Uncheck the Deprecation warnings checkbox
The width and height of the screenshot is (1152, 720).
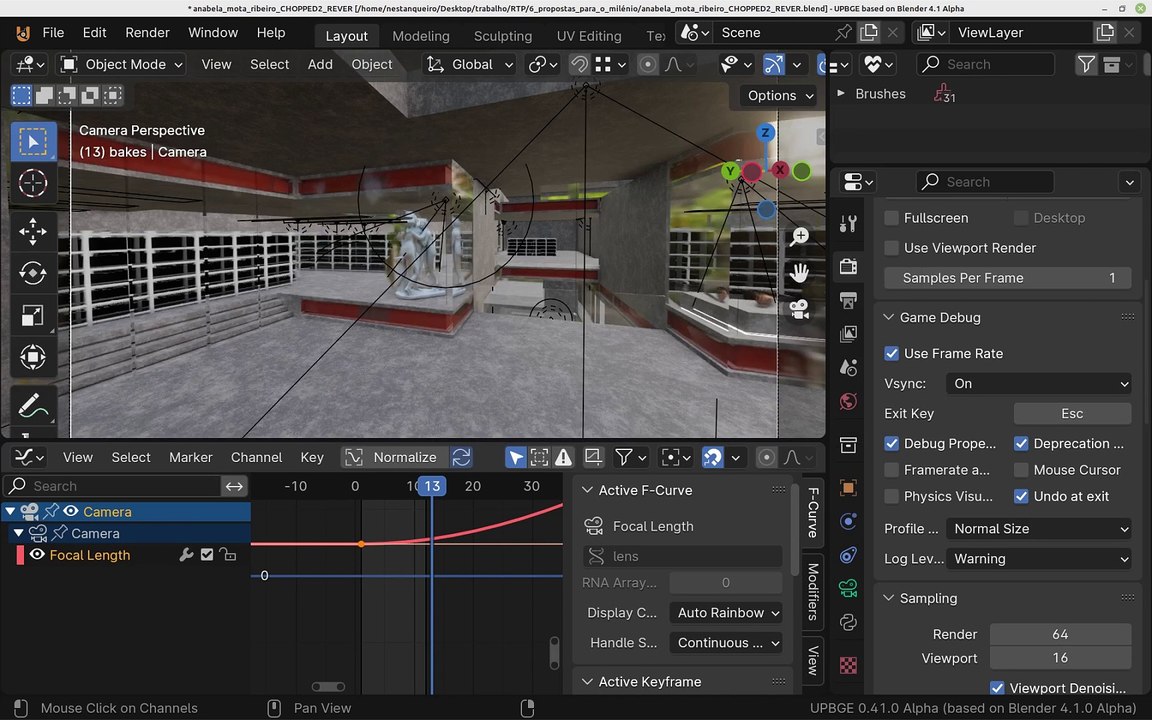1020,444
